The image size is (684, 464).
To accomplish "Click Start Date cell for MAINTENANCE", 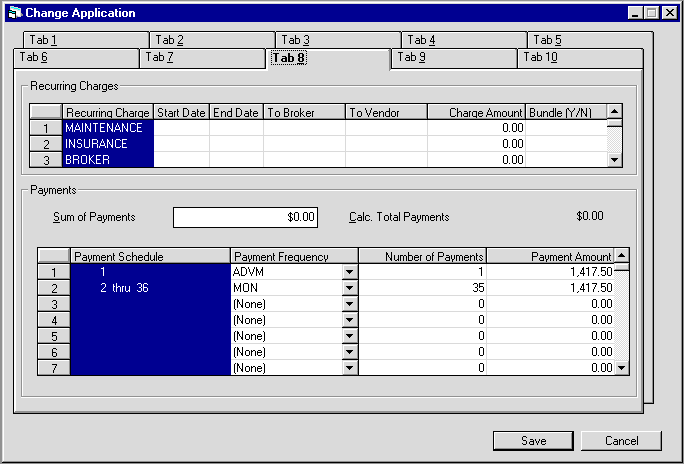I will point(181,128).
